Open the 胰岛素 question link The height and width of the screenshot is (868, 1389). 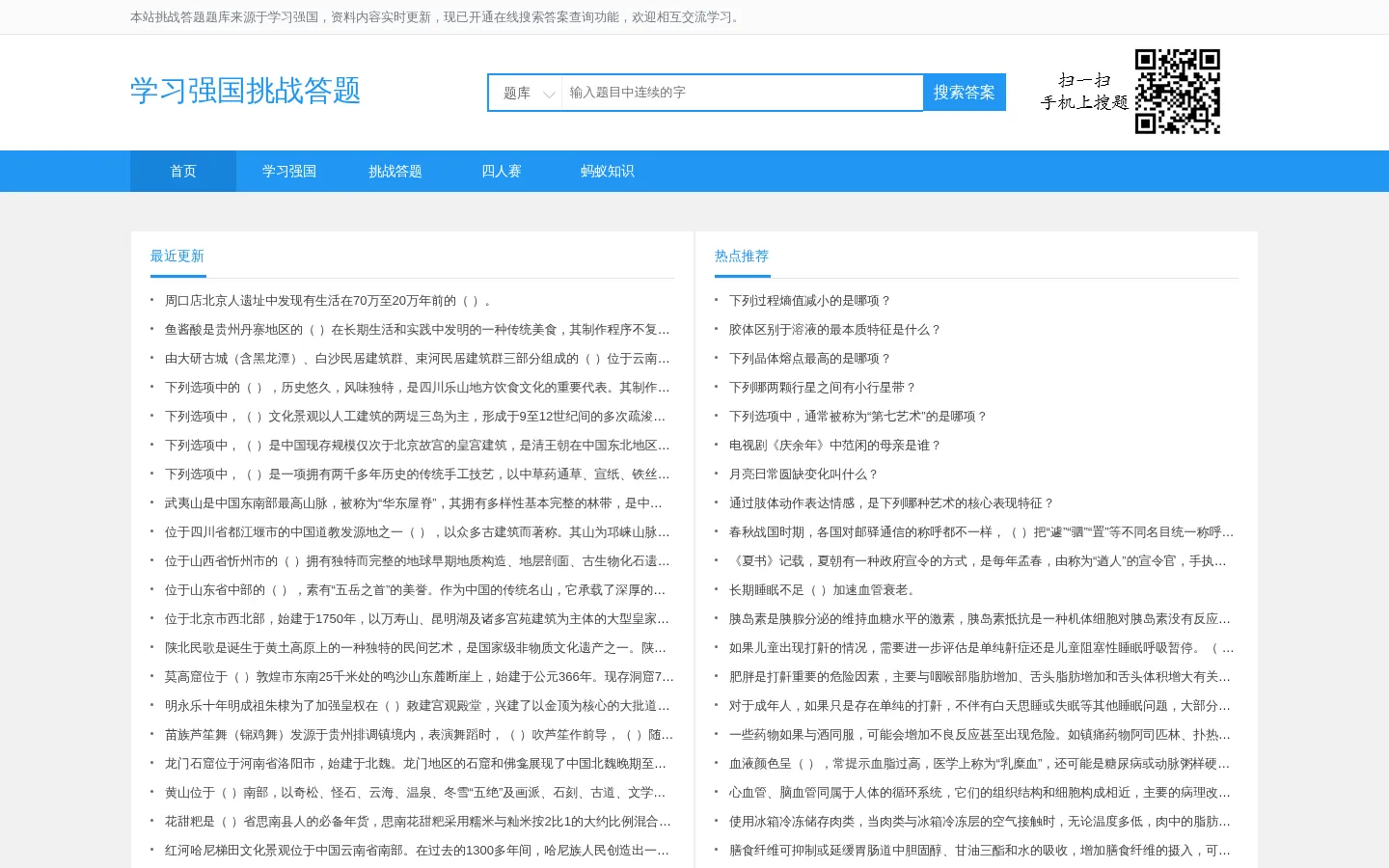tap(980, 619)
